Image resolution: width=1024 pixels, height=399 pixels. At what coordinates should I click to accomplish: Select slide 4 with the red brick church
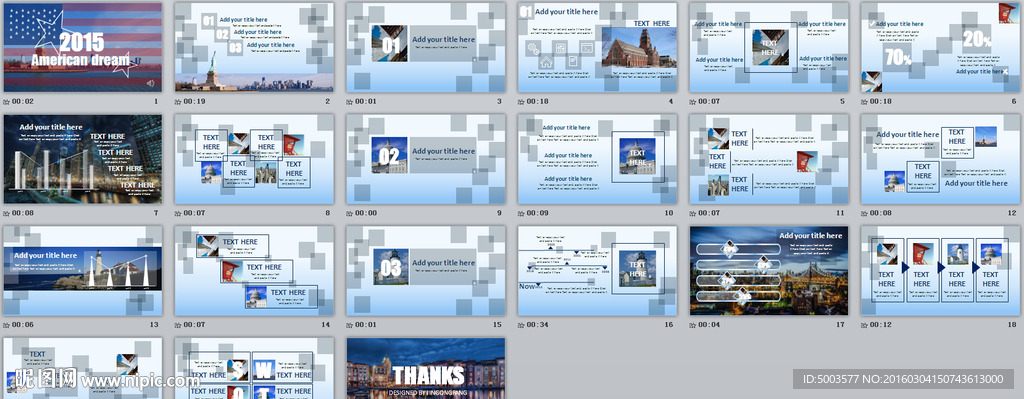pyautogui.click(x=598, y=47)
